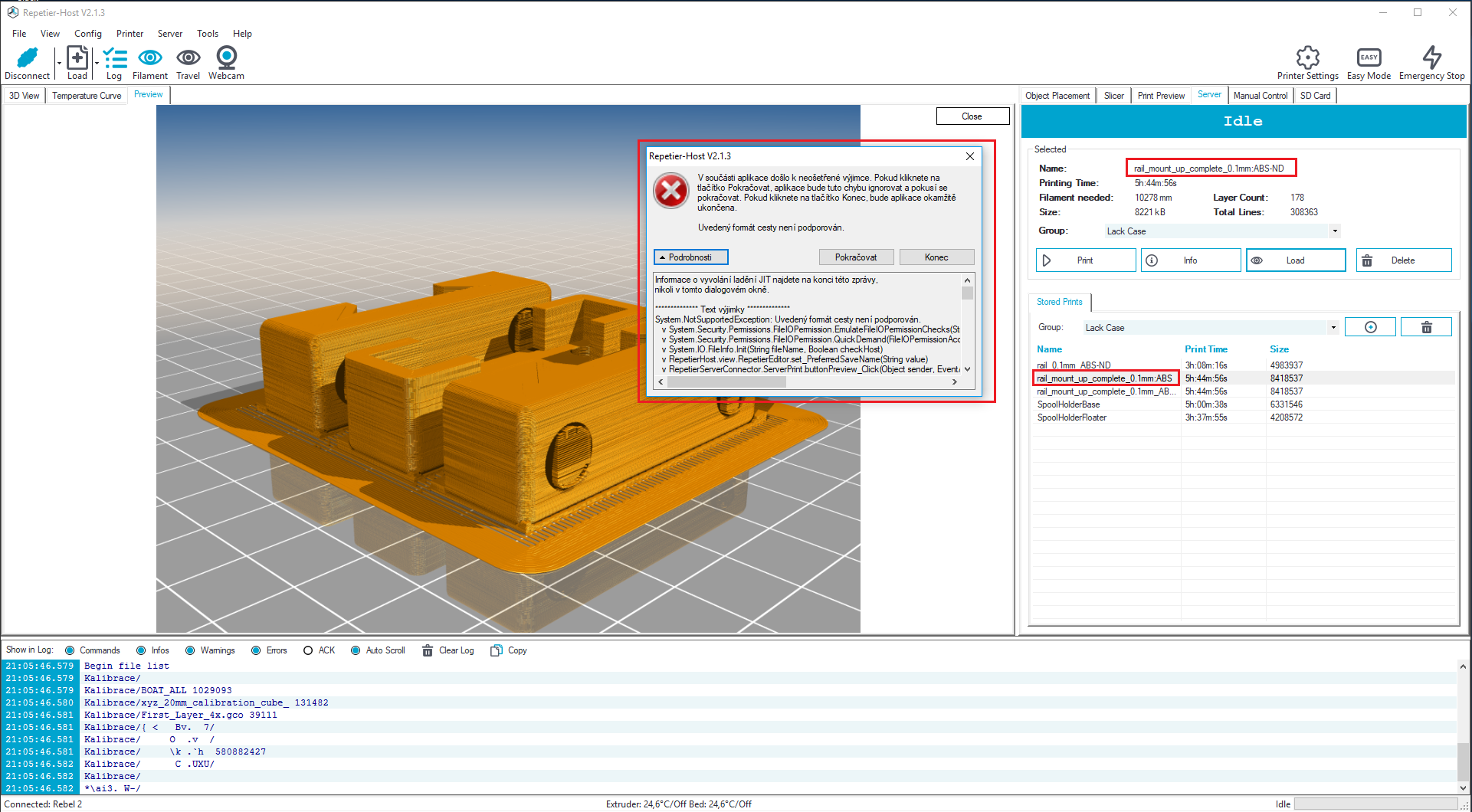Click the Load file icon
1472x812 pixels.
click(77, 57)
